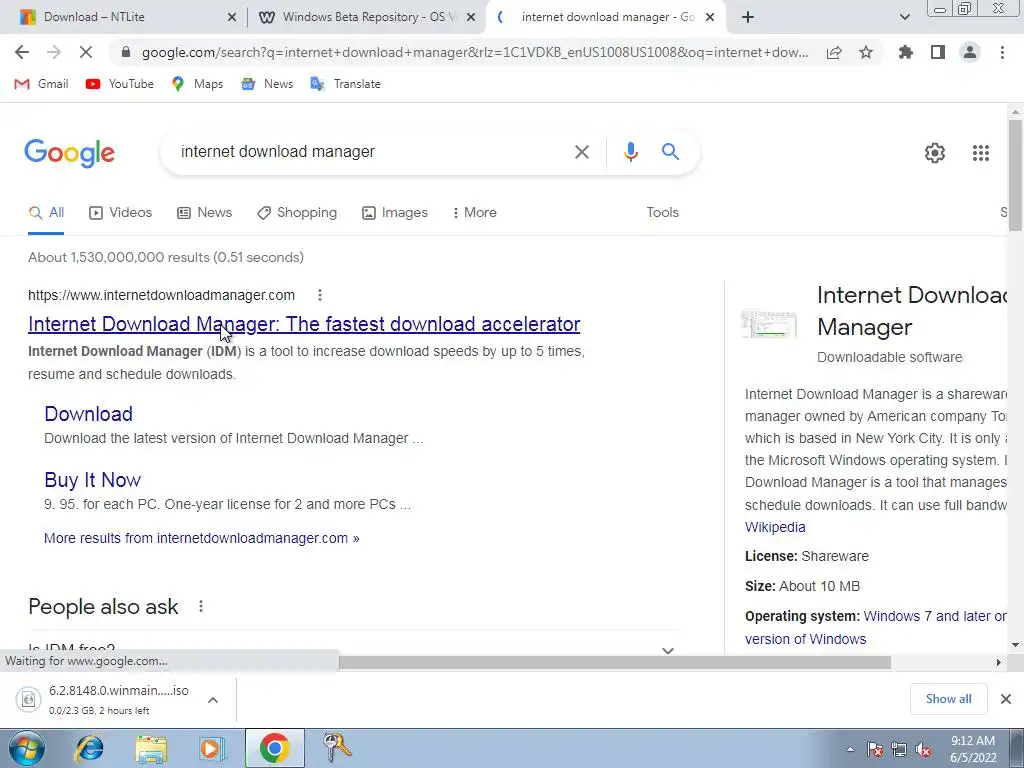The height and width of the screenshot is (768, 1024).
Task: Open the keys application in the taskbar
Action: [x=337, y=748]
